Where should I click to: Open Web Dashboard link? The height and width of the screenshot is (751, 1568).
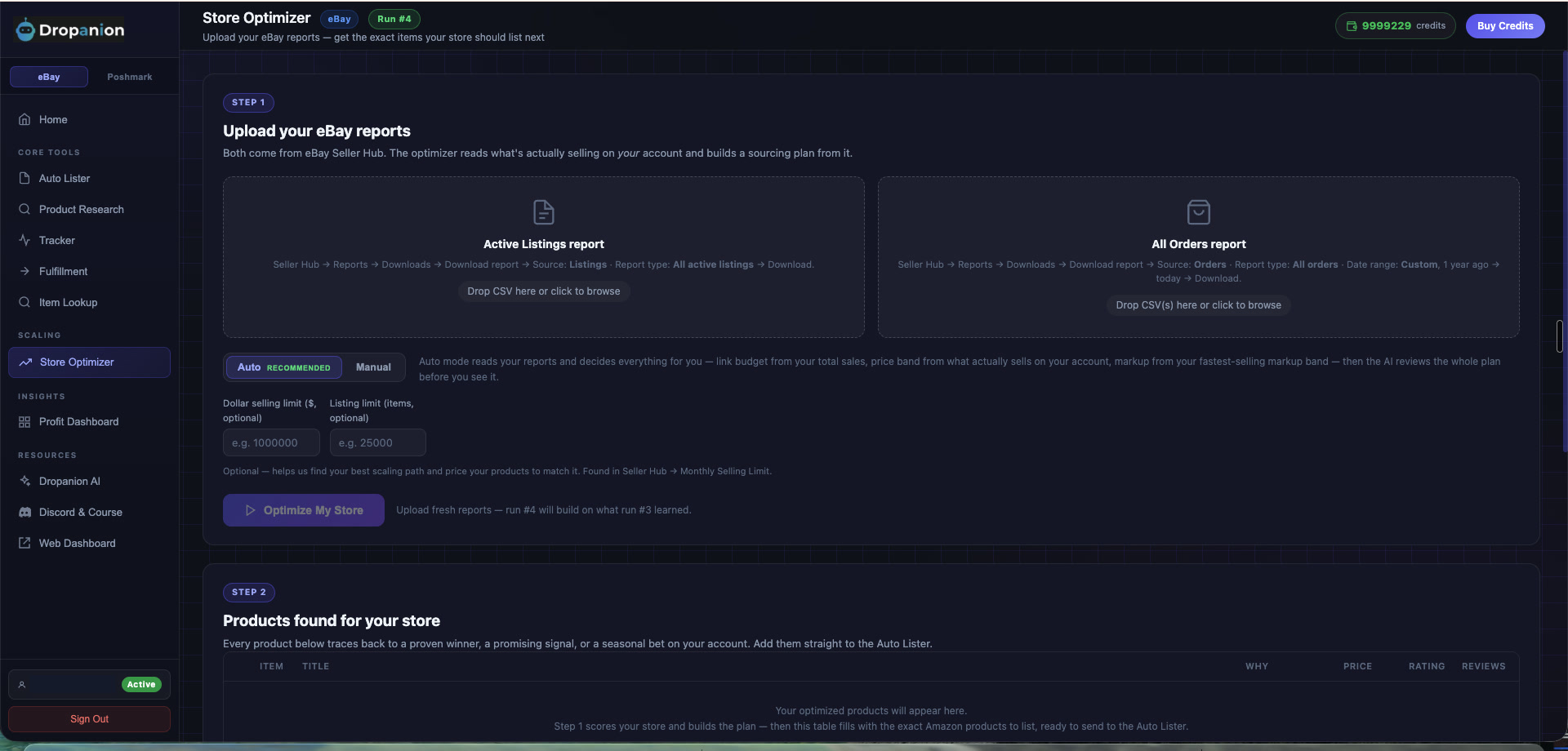90,543
